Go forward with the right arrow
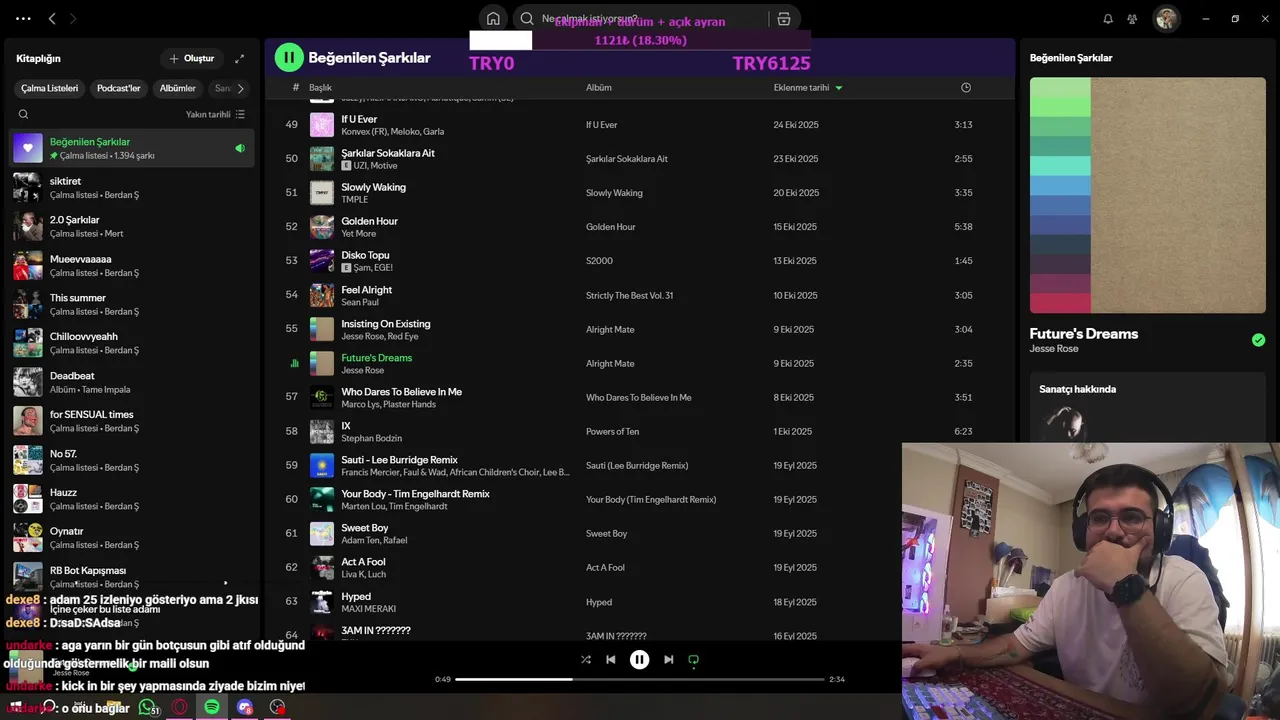Screen dimensions: 1280x720 72,18
